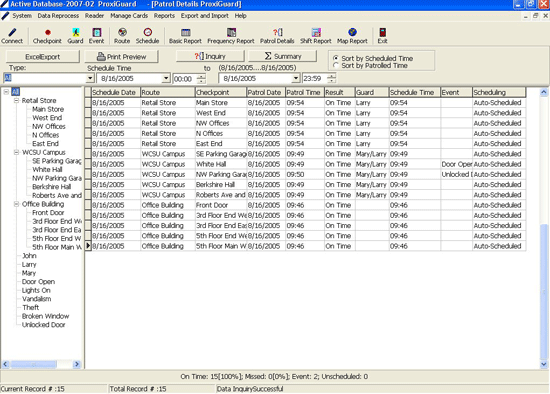Collapse the Office Building tree node

[16, 204]
